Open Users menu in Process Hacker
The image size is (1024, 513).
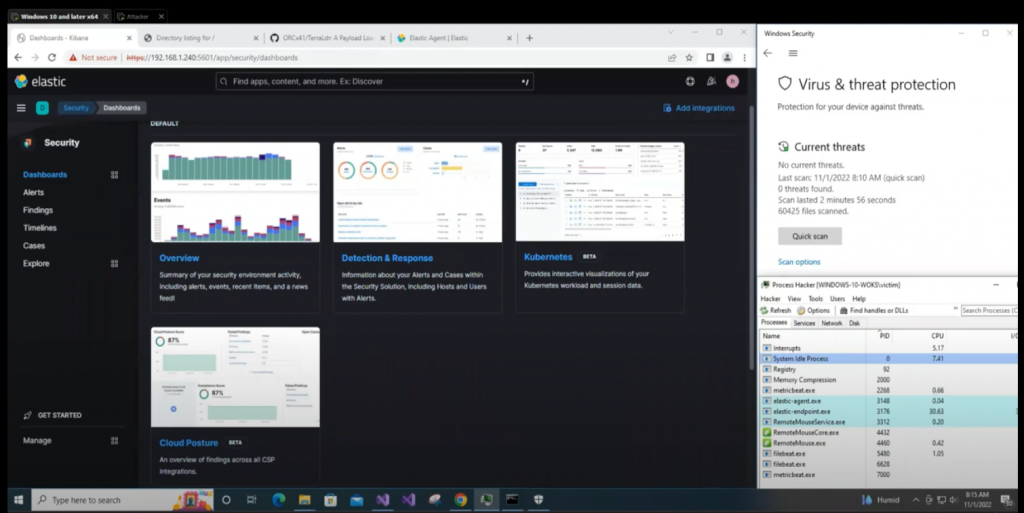tap(837, 299)
